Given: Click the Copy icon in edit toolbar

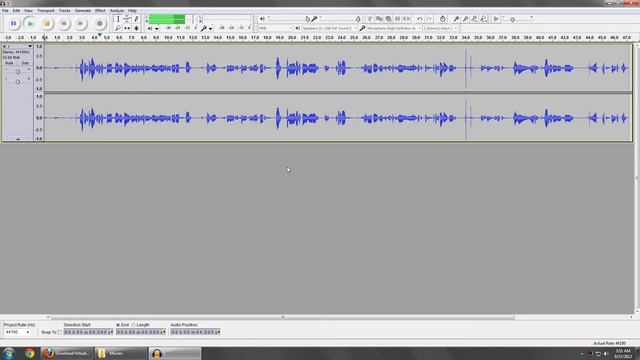Looking at the screenshot, I should pyautogui.click(x=379, y=19).
